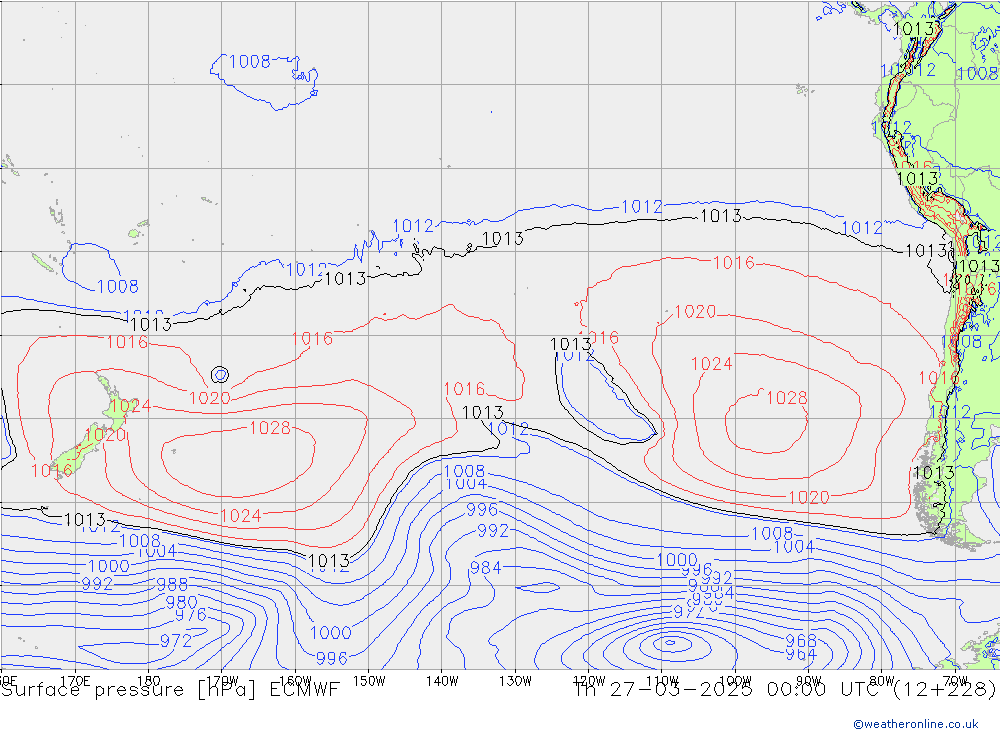Viewport: 1000px width, 733px height.
Task: Select the 70W longitude axis label
Action: [955, 681]
